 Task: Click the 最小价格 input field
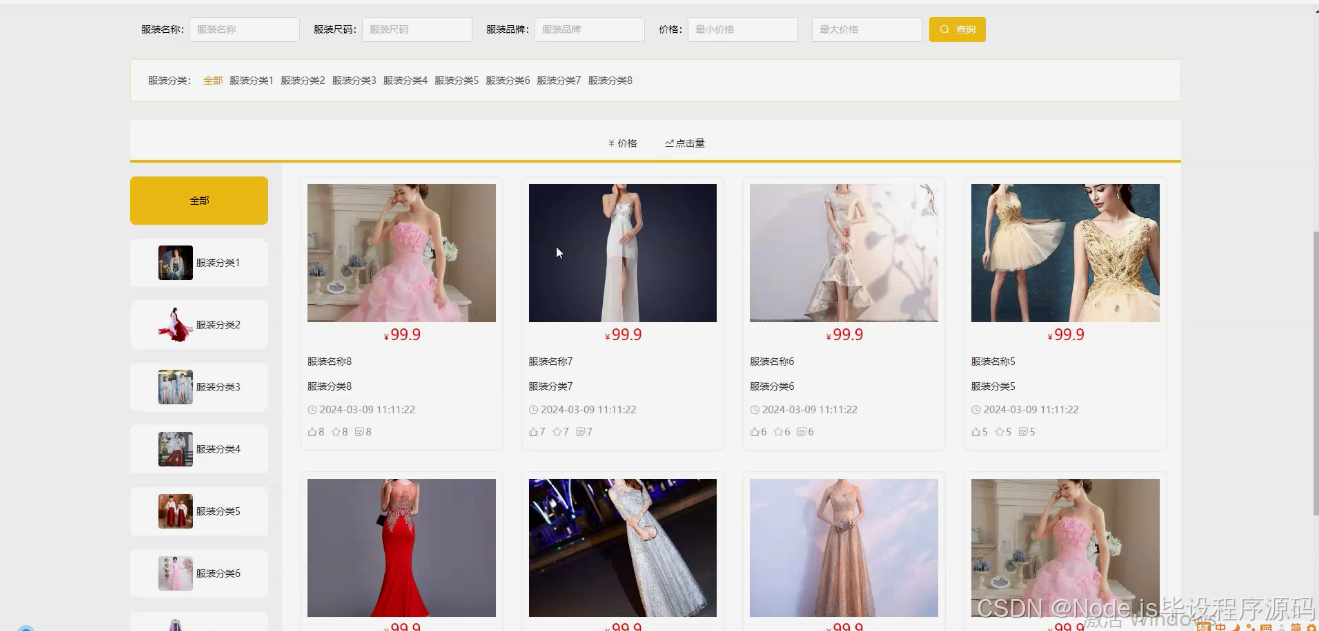click(x=742, y=30)
